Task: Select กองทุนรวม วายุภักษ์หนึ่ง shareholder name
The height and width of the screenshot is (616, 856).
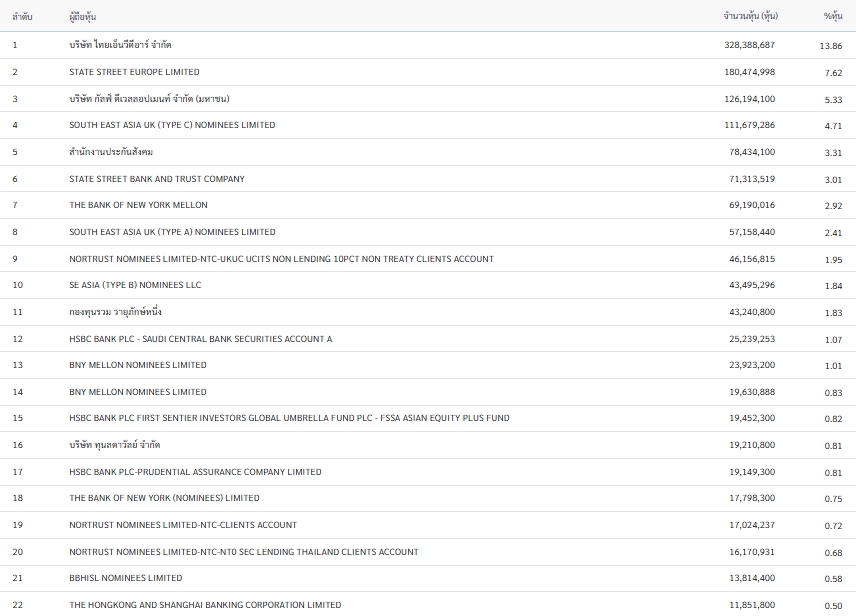Action: (x=115, y=312)
